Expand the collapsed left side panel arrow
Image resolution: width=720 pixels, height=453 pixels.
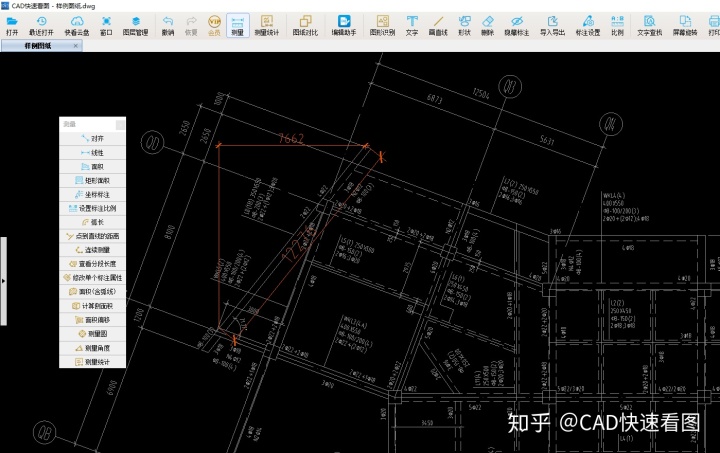click(3, 281)
